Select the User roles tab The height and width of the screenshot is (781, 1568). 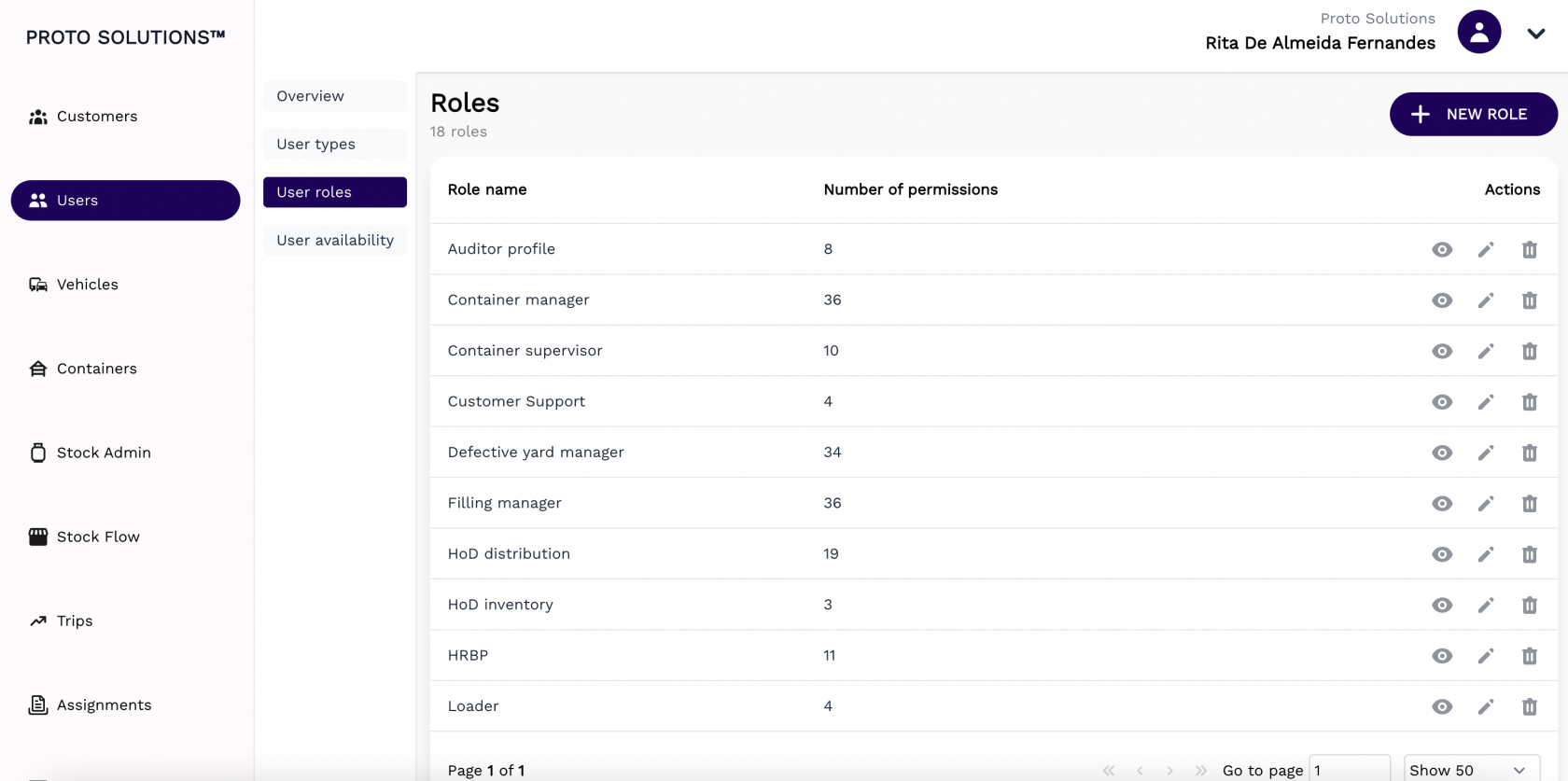[335, 192]
